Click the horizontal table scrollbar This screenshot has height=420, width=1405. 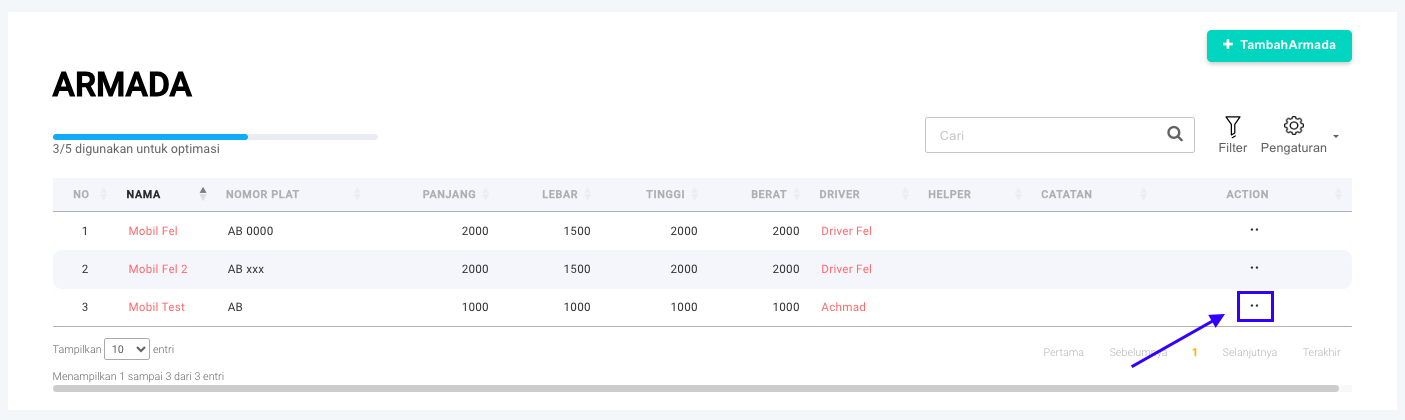click(695, 388)
